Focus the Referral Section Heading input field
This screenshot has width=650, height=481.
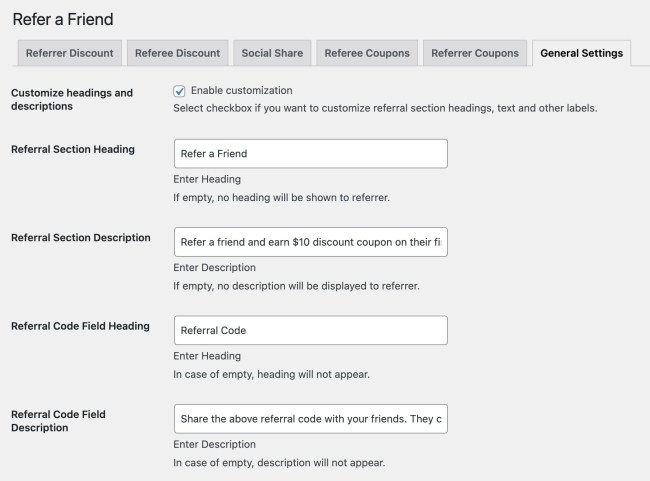pos(310,154)
